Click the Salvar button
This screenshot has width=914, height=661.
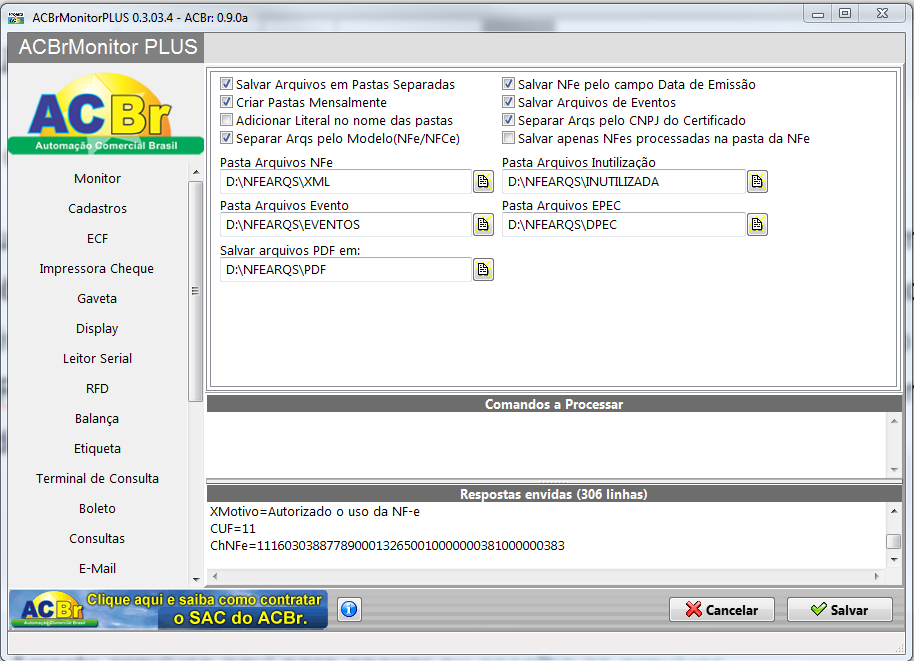[x=839, y=610]
